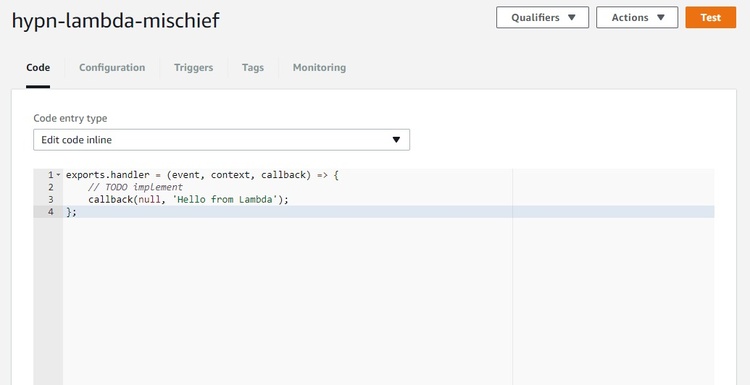Click line number 2 in the gutter
The height and width of the screenshot is (385, 750).
tap(51, 187)
